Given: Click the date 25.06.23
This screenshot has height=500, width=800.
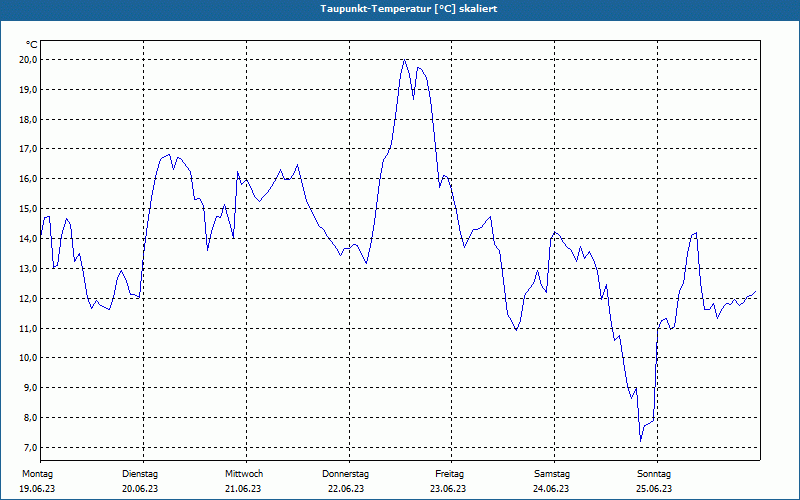Looking at the screenshot, I should pyautogui.click(x=654, y=489).
